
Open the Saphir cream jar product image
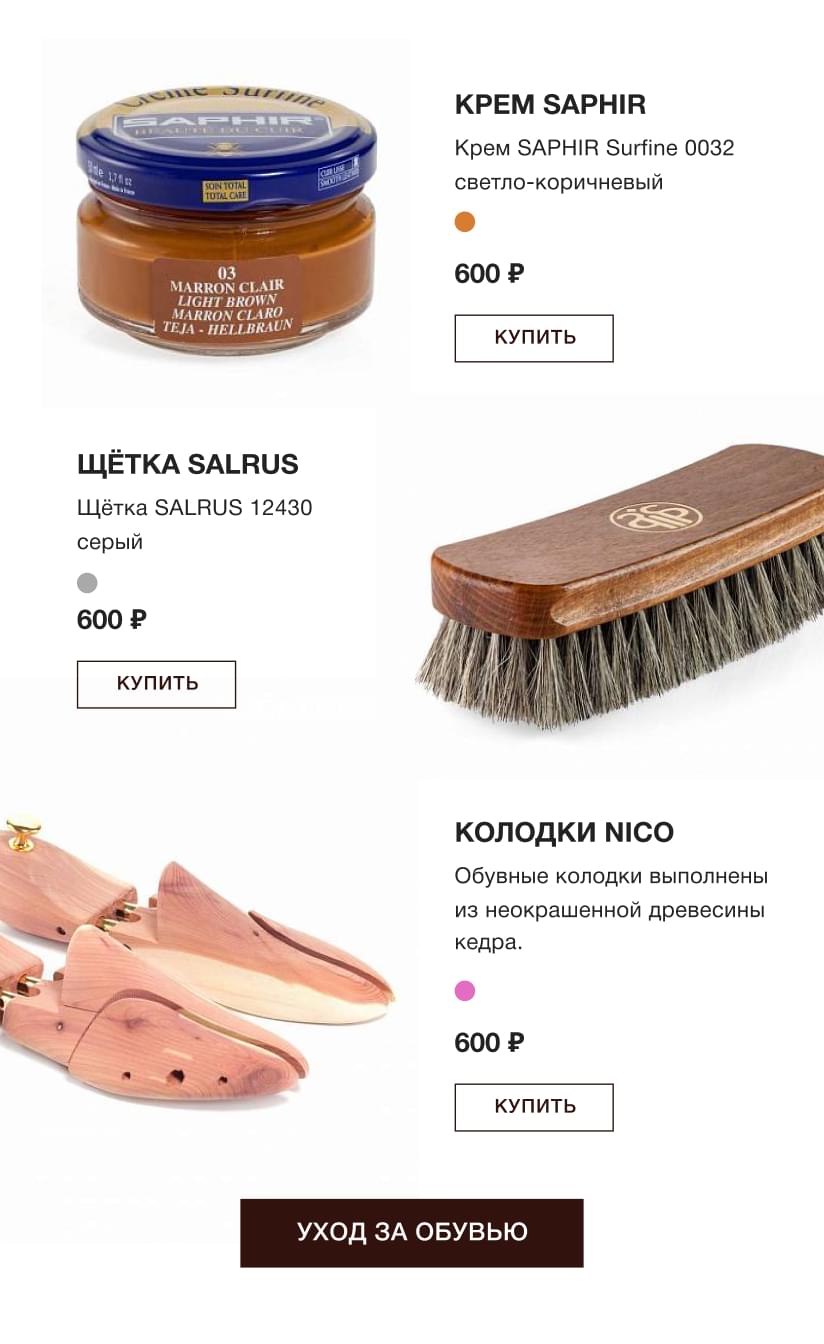pos(227,222)
